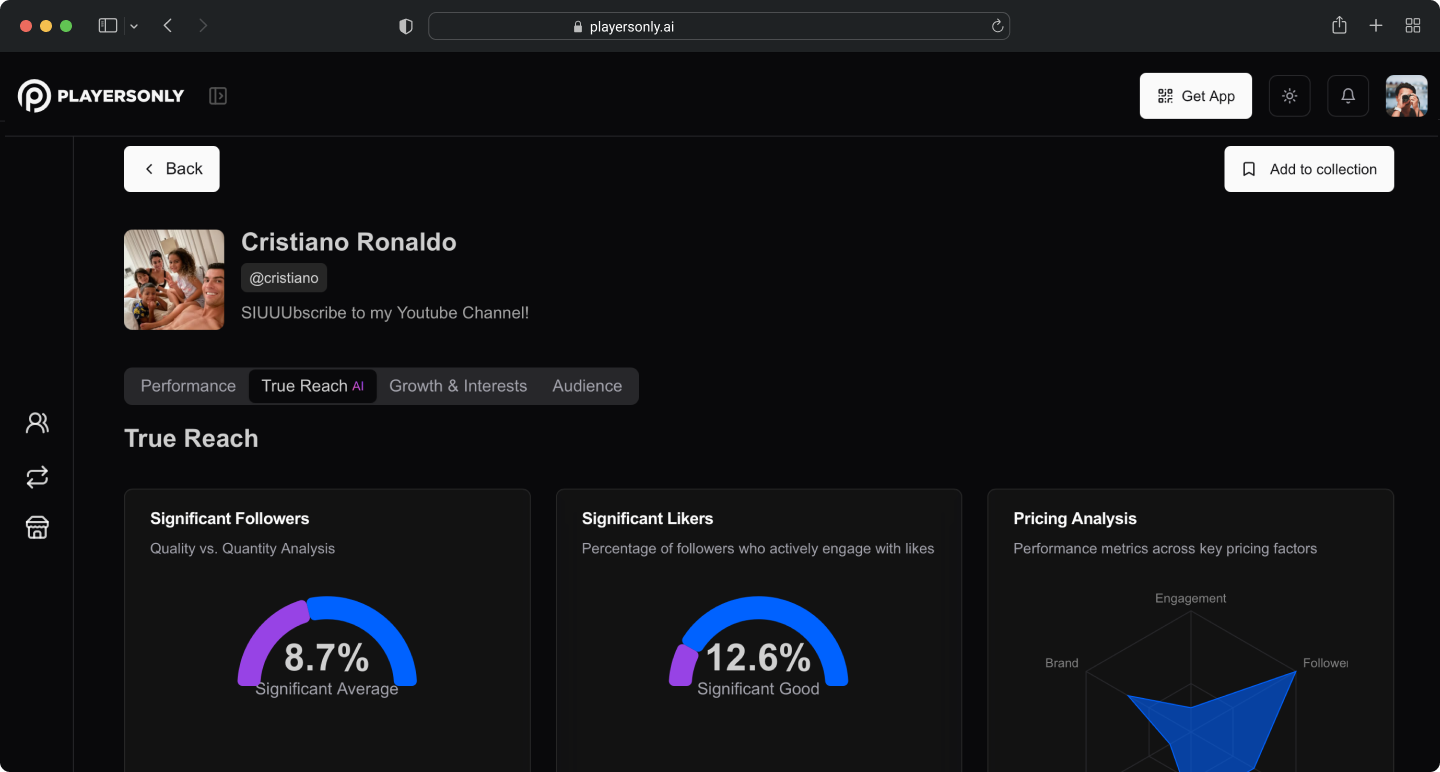The image size is (1440, 772).
Task: Open the Audience tab
Action: 587,386
